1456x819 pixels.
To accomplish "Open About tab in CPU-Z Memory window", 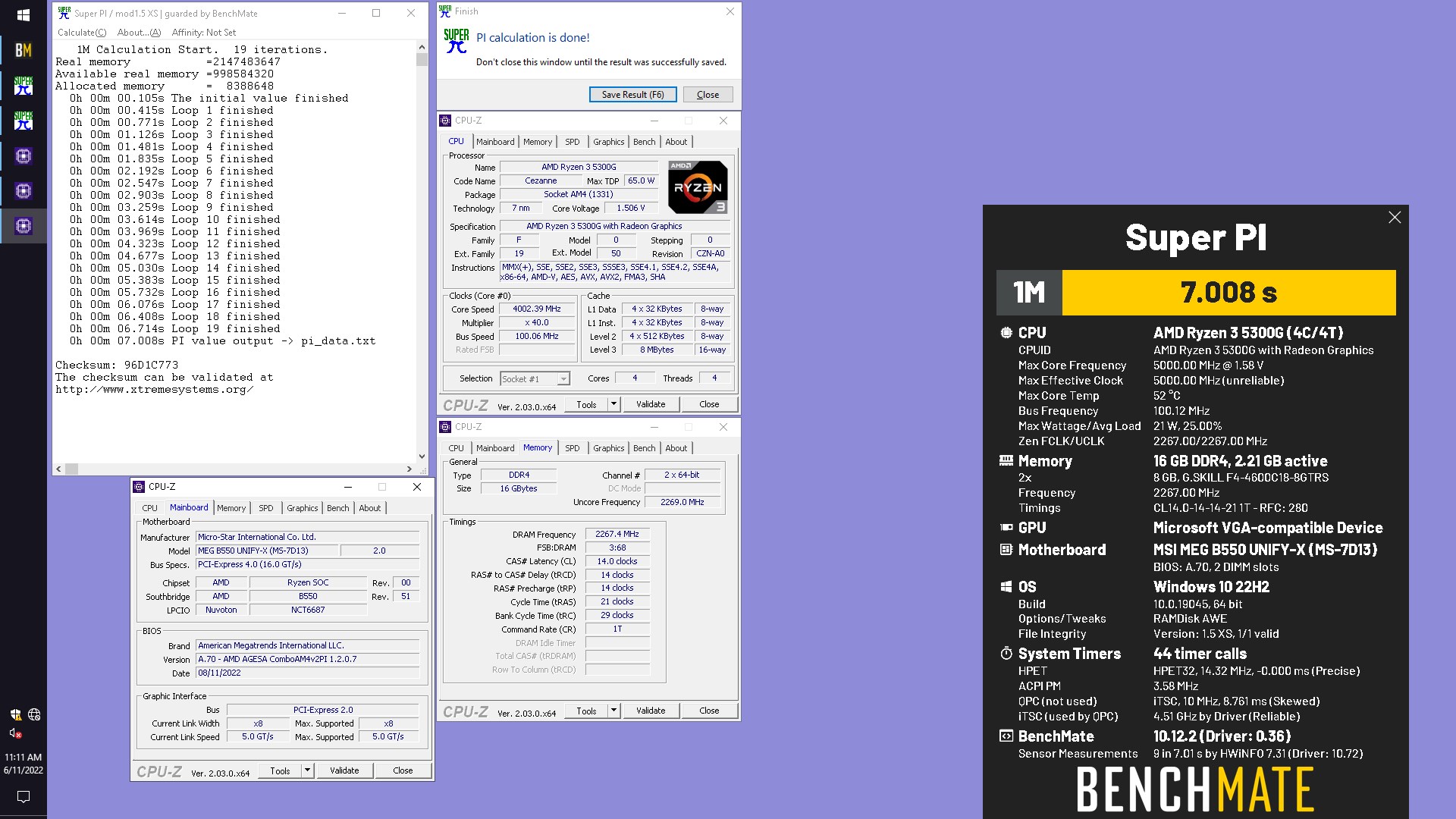I will tap(676, 448).
